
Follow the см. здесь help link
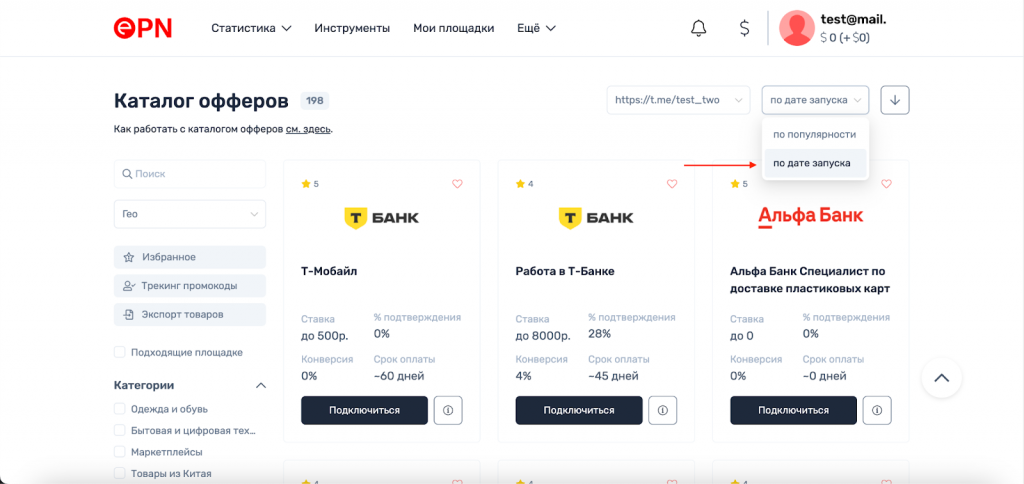point(308,129)
